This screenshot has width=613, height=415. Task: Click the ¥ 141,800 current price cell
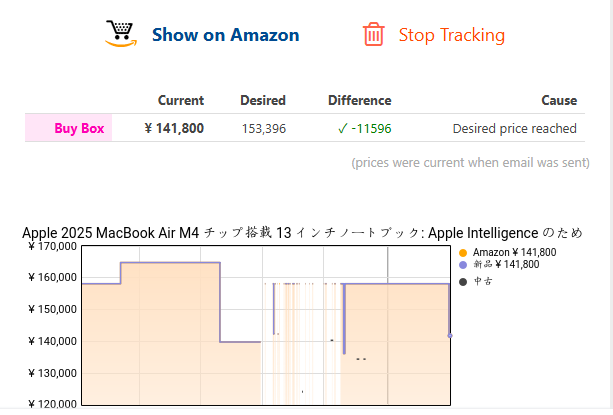(x=174, y=128)
